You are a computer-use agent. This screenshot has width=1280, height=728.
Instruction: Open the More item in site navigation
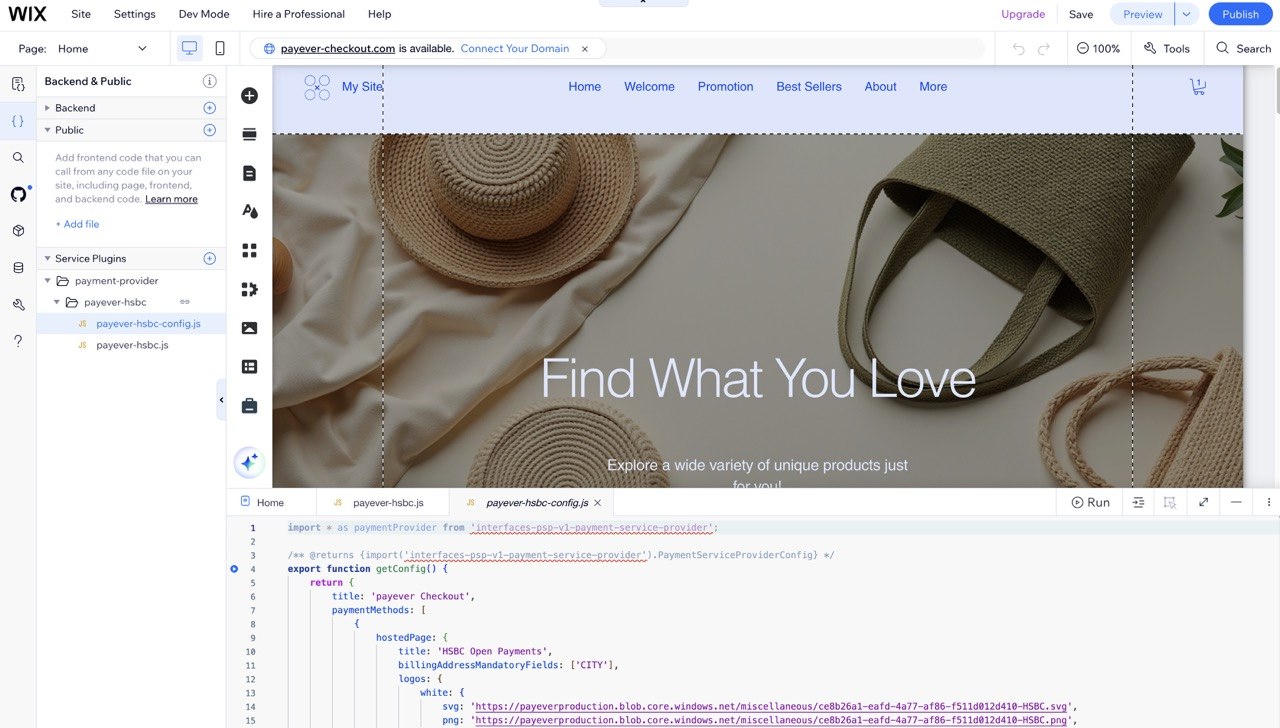(933, 87)
